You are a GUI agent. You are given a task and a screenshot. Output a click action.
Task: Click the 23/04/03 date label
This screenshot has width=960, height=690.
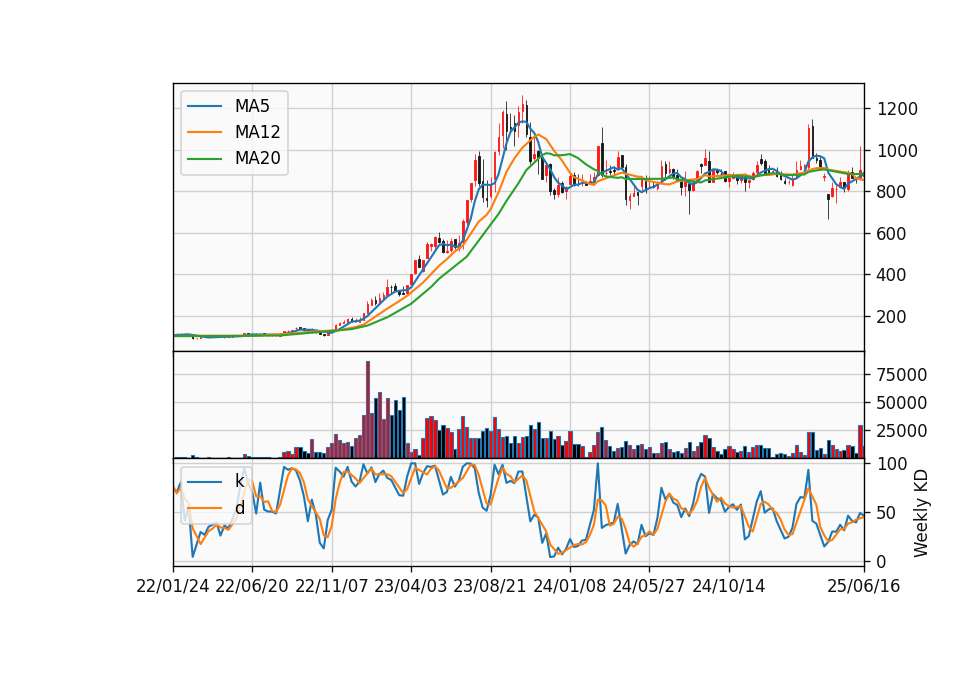click(x=411, y=587)
